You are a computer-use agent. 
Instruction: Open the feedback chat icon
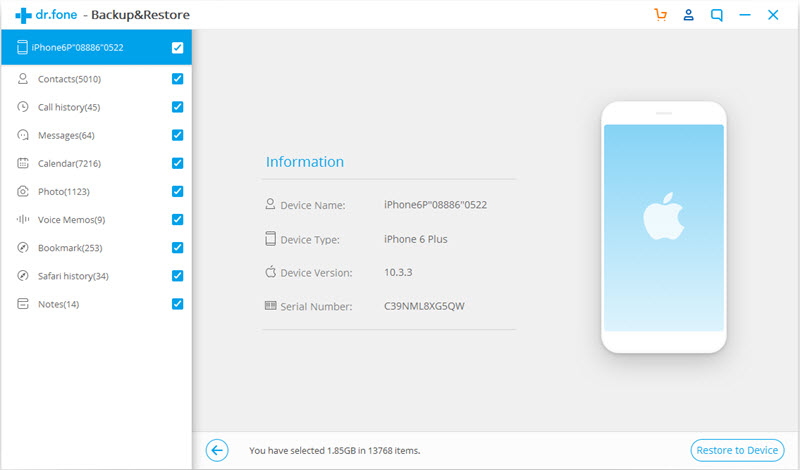click(717, 15)
